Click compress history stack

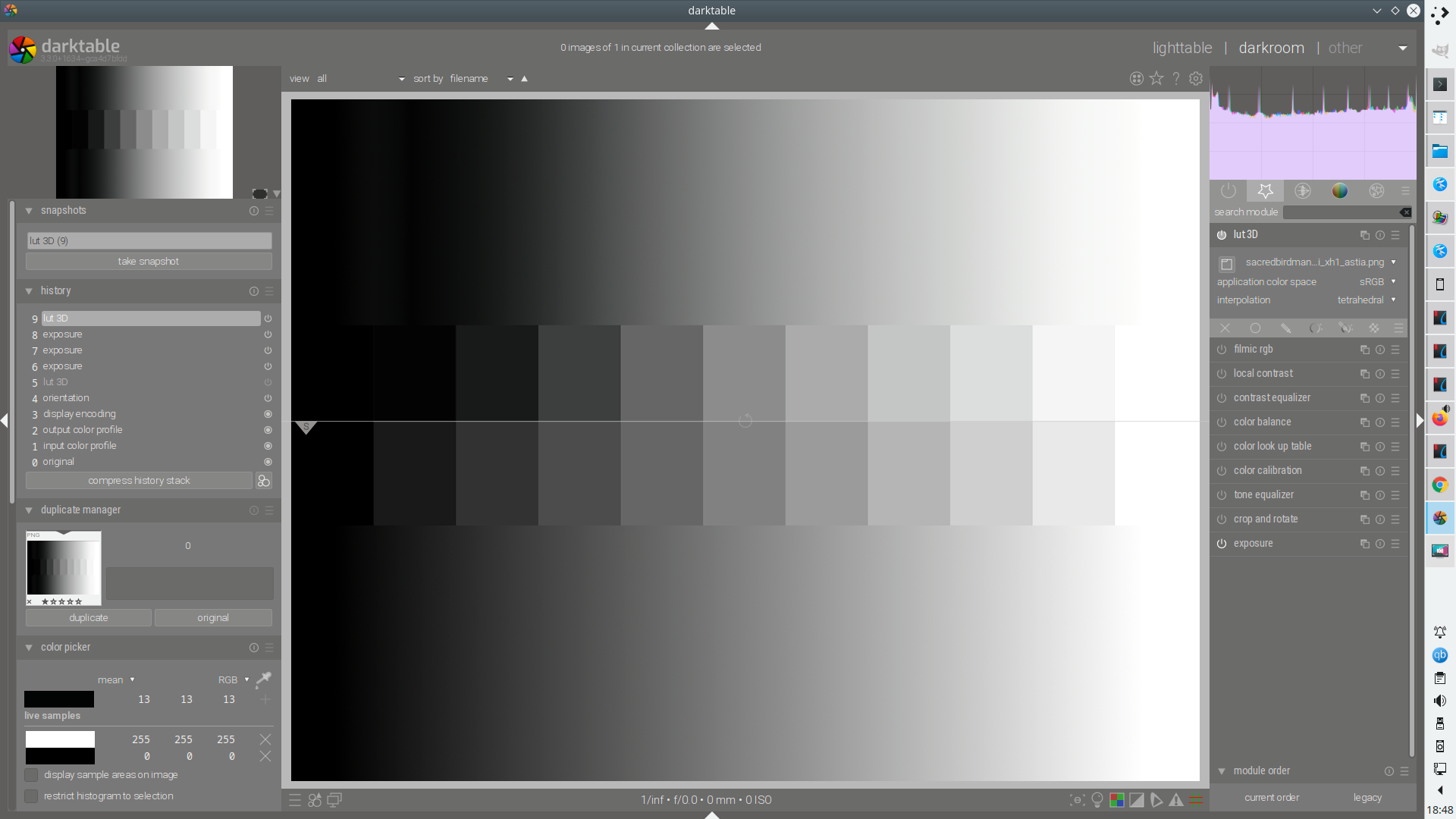click(139, 480)
